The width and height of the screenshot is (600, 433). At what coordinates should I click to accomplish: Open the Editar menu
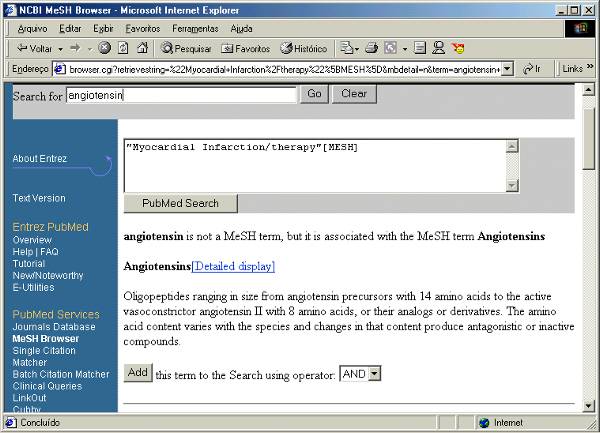point(70,29)
